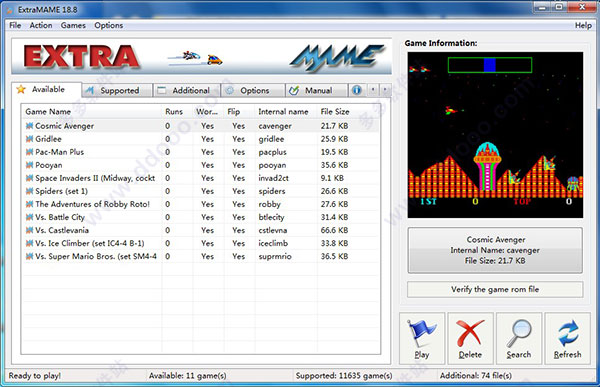Click tab strip right scroll arrow
The image size is (600, 387).
(x=385, y=90)
